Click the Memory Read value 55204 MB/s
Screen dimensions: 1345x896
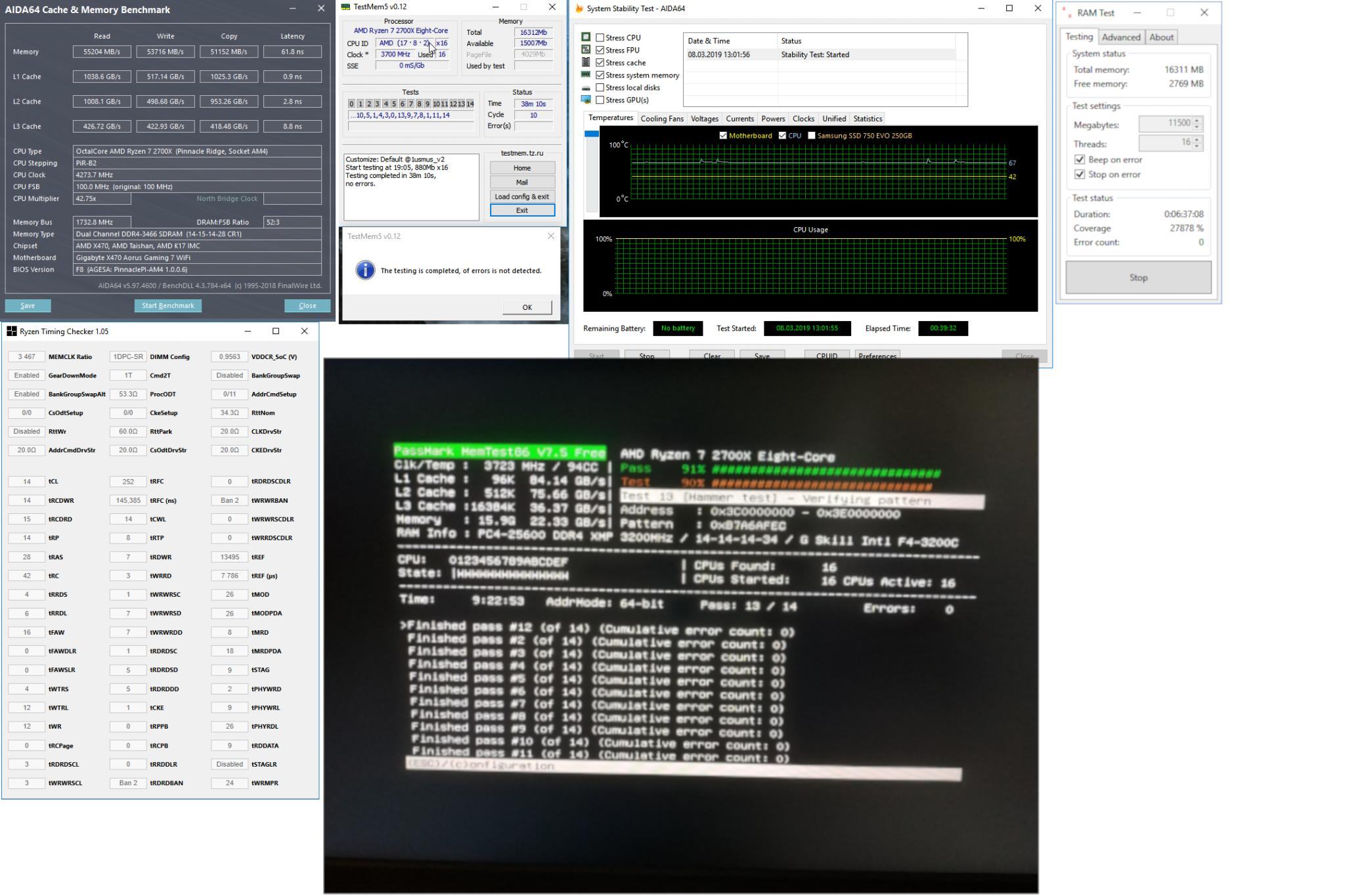click(102, 52)
